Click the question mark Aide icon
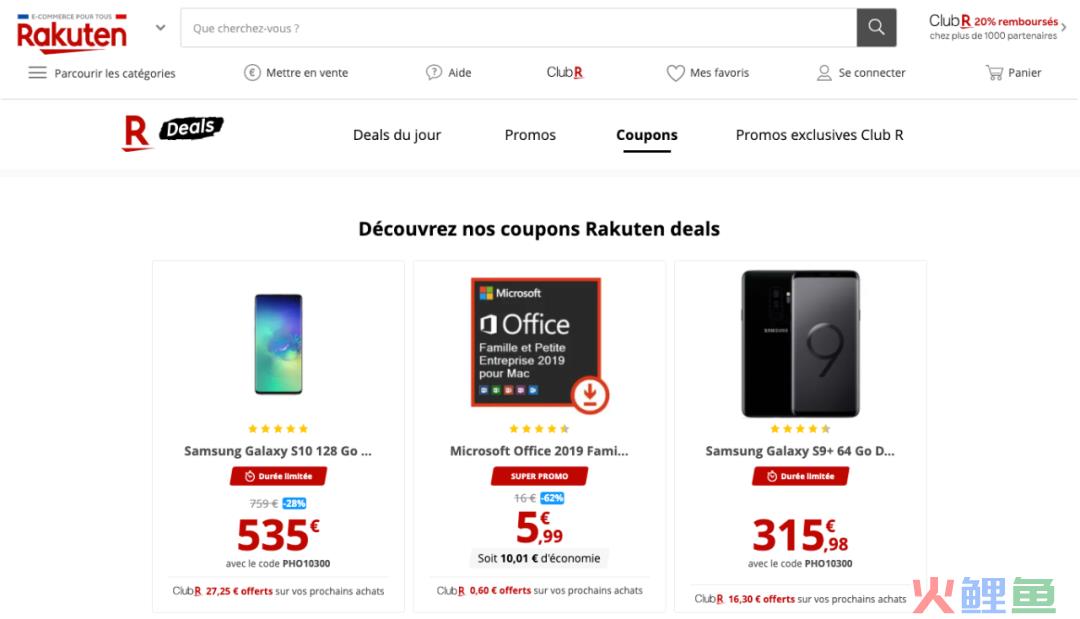Image resolution: width=1080 pixels, height=619 pixels. pos(433,72)
